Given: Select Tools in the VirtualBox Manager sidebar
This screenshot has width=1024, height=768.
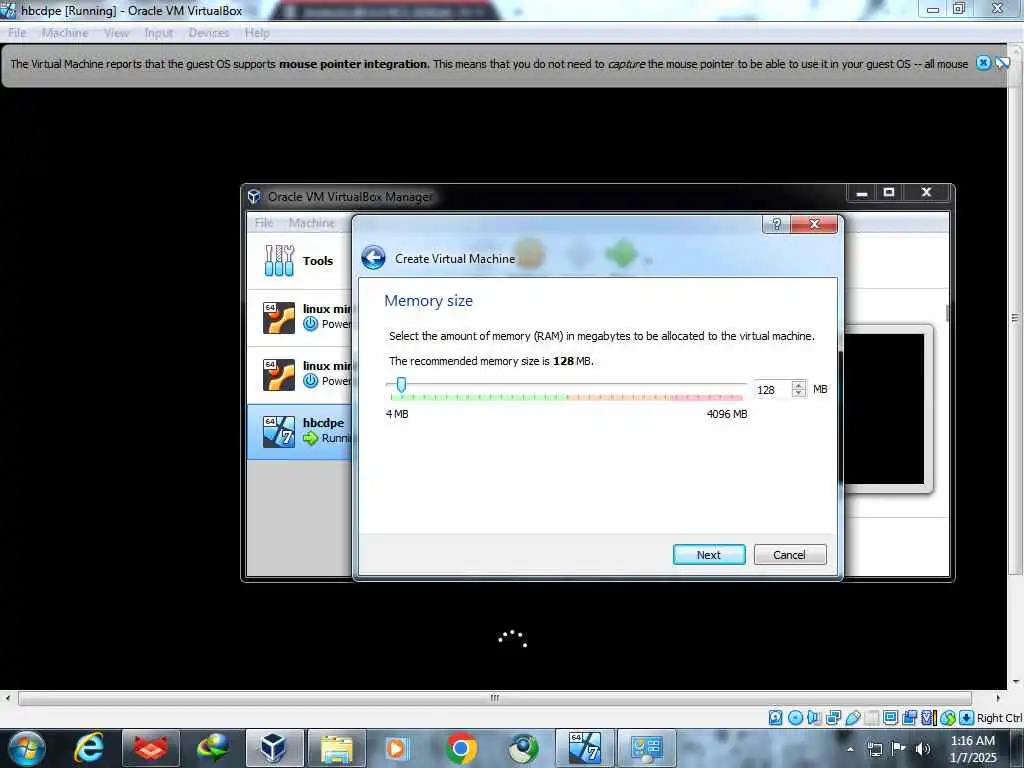Looking at the screenshot, I should [300, 261].
